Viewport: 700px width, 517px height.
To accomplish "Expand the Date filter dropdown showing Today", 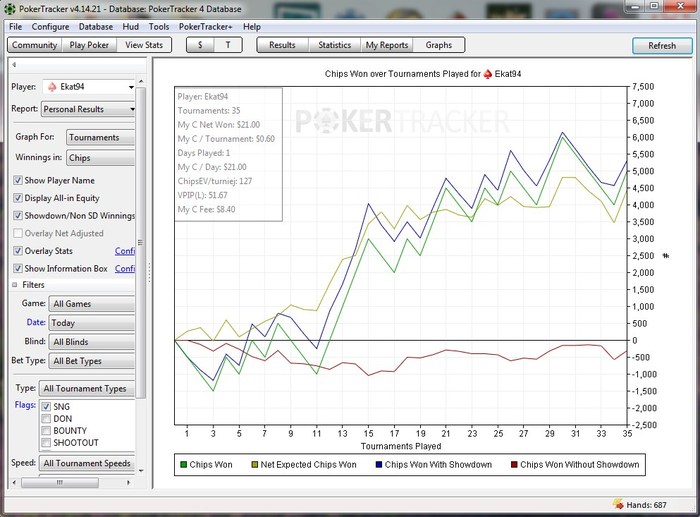I will click(92, 323).
